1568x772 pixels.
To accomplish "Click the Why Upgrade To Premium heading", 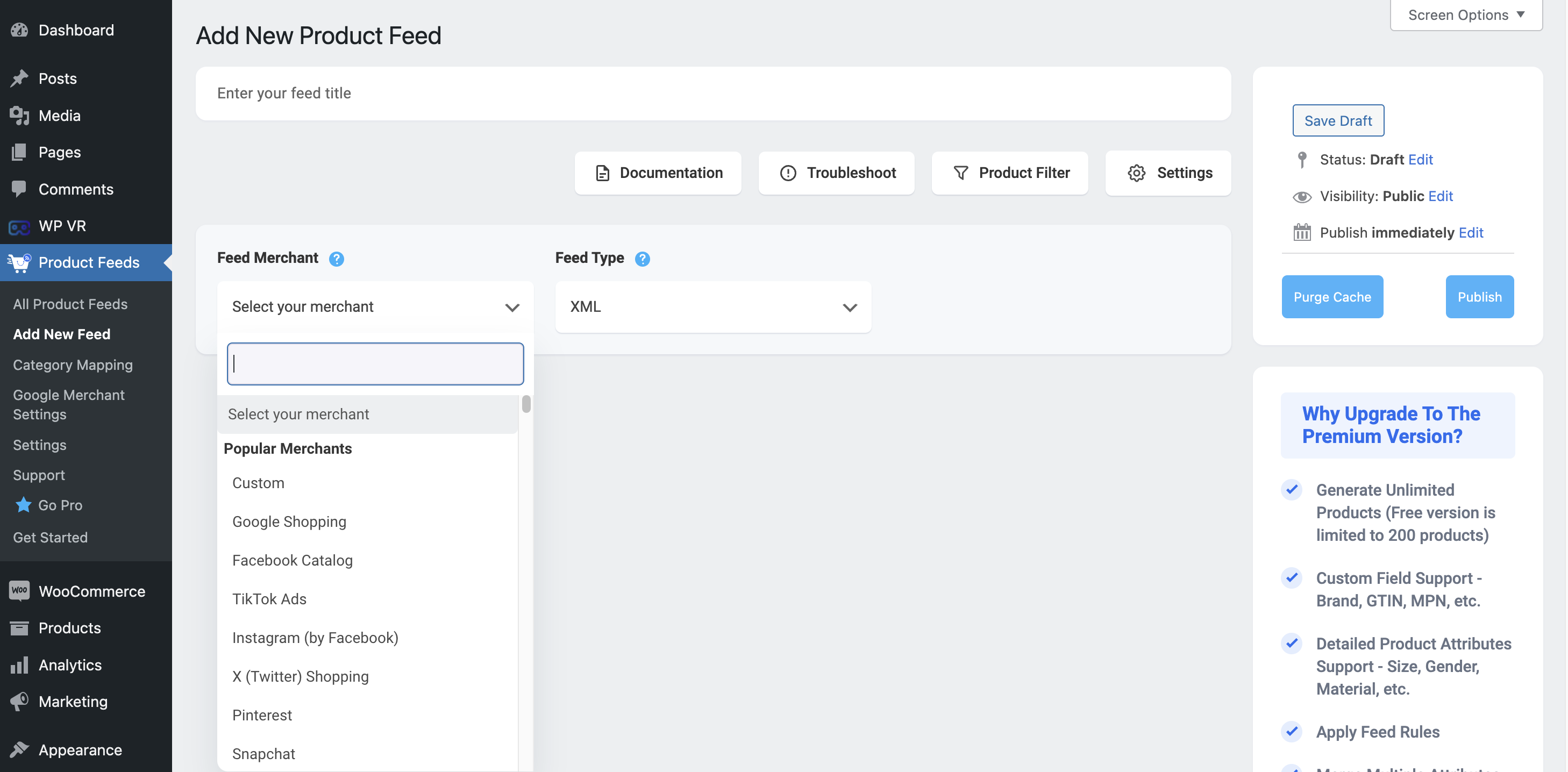I will 1391,425.
